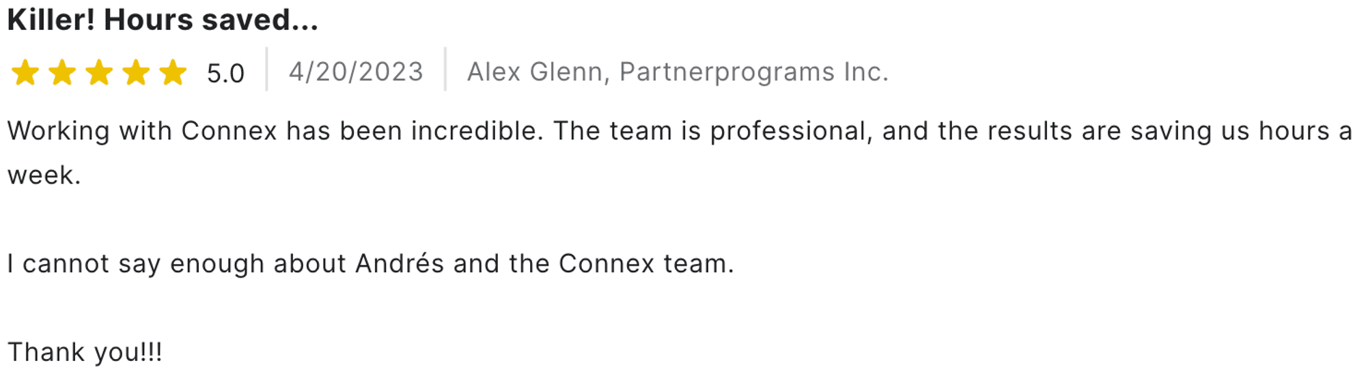Click the review title 'Killer! Hours saved...'
The image size is (1366, 376).
click(x=162, y=20)
